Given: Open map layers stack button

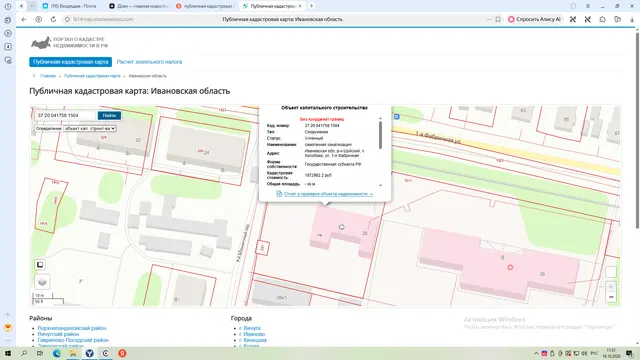Looking at the screenshot, I should click(x=42, y=282).
